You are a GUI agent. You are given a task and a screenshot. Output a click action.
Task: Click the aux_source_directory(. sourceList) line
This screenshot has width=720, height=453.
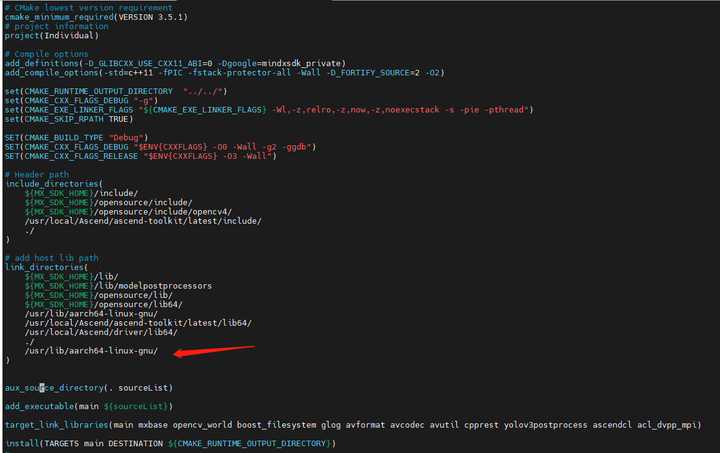(89, 388)
